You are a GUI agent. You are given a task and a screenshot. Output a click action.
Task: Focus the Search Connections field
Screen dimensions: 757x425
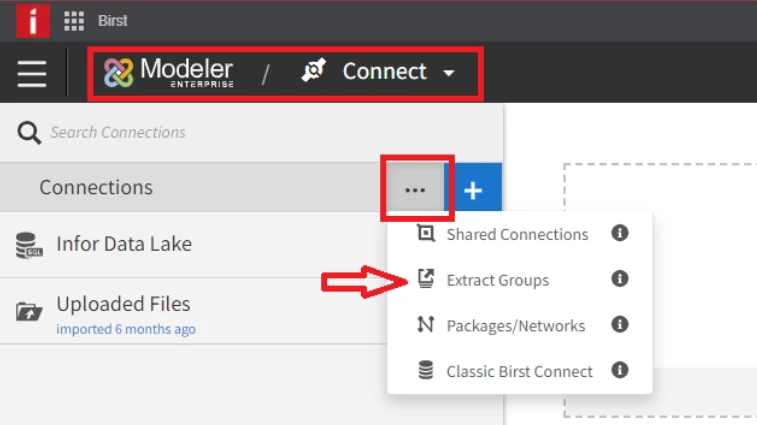coord(270,132)
